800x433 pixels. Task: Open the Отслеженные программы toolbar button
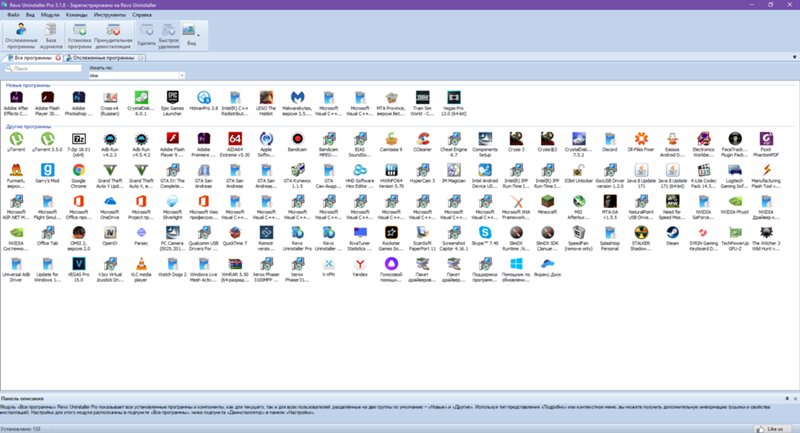tap(21, 36)
